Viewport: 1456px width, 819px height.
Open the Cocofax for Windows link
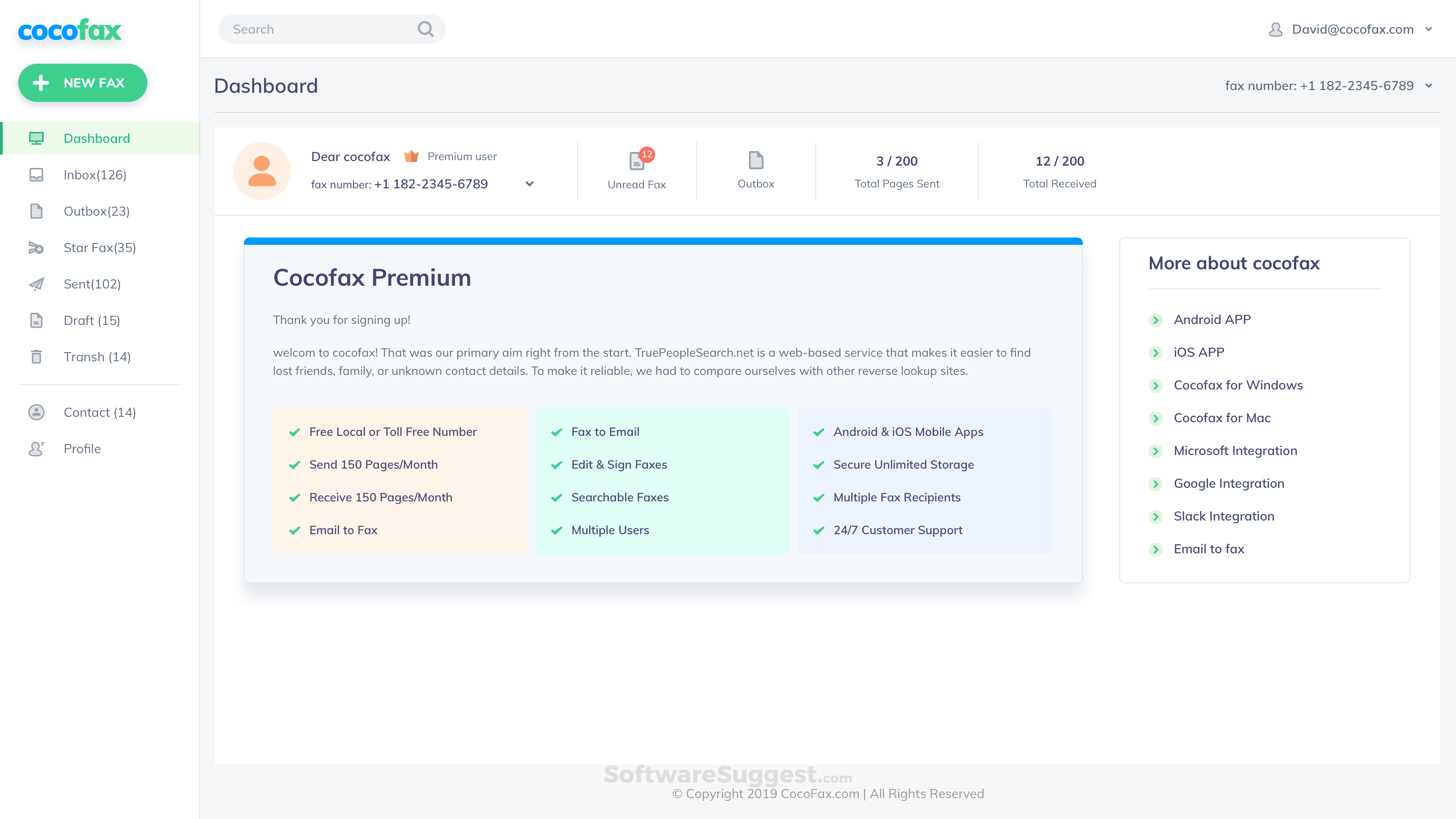click(1238, 385)
